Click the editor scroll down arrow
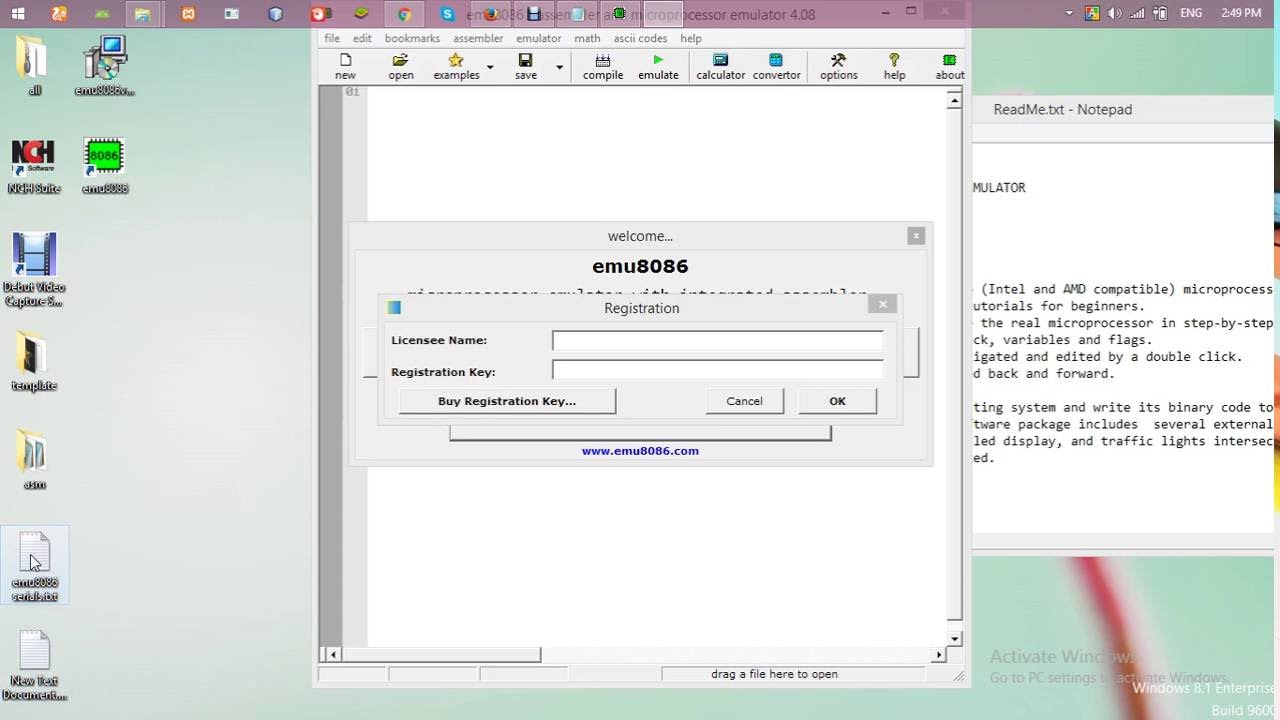Screen dimensions: 1280x720 (x=955, y=638)
